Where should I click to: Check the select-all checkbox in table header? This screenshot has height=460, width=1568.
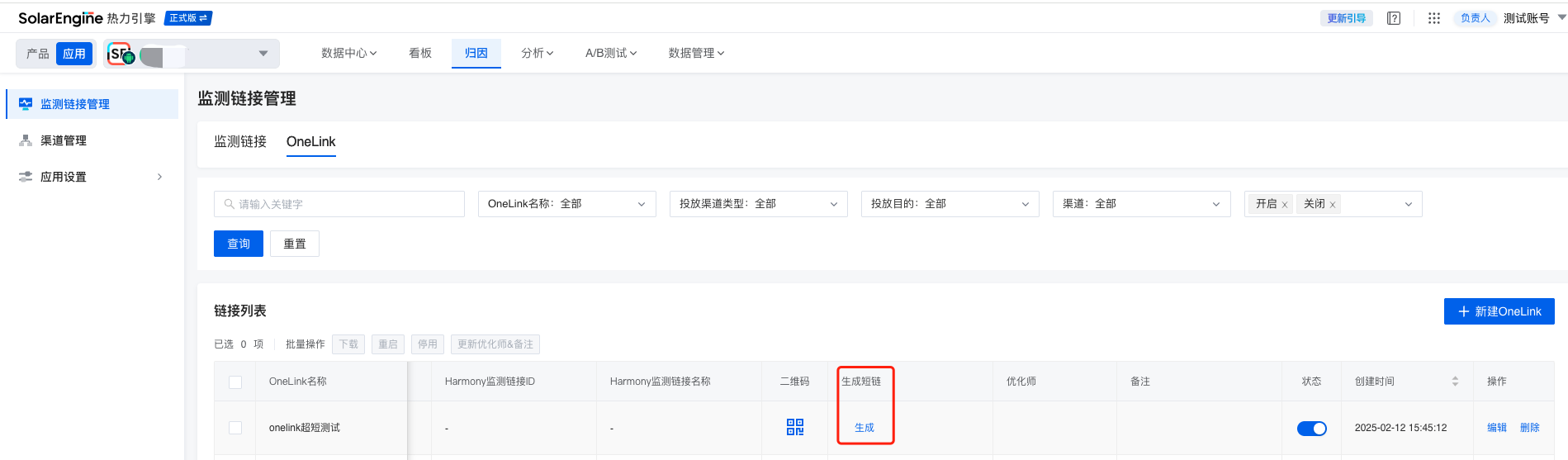click(x=235, y=382)
